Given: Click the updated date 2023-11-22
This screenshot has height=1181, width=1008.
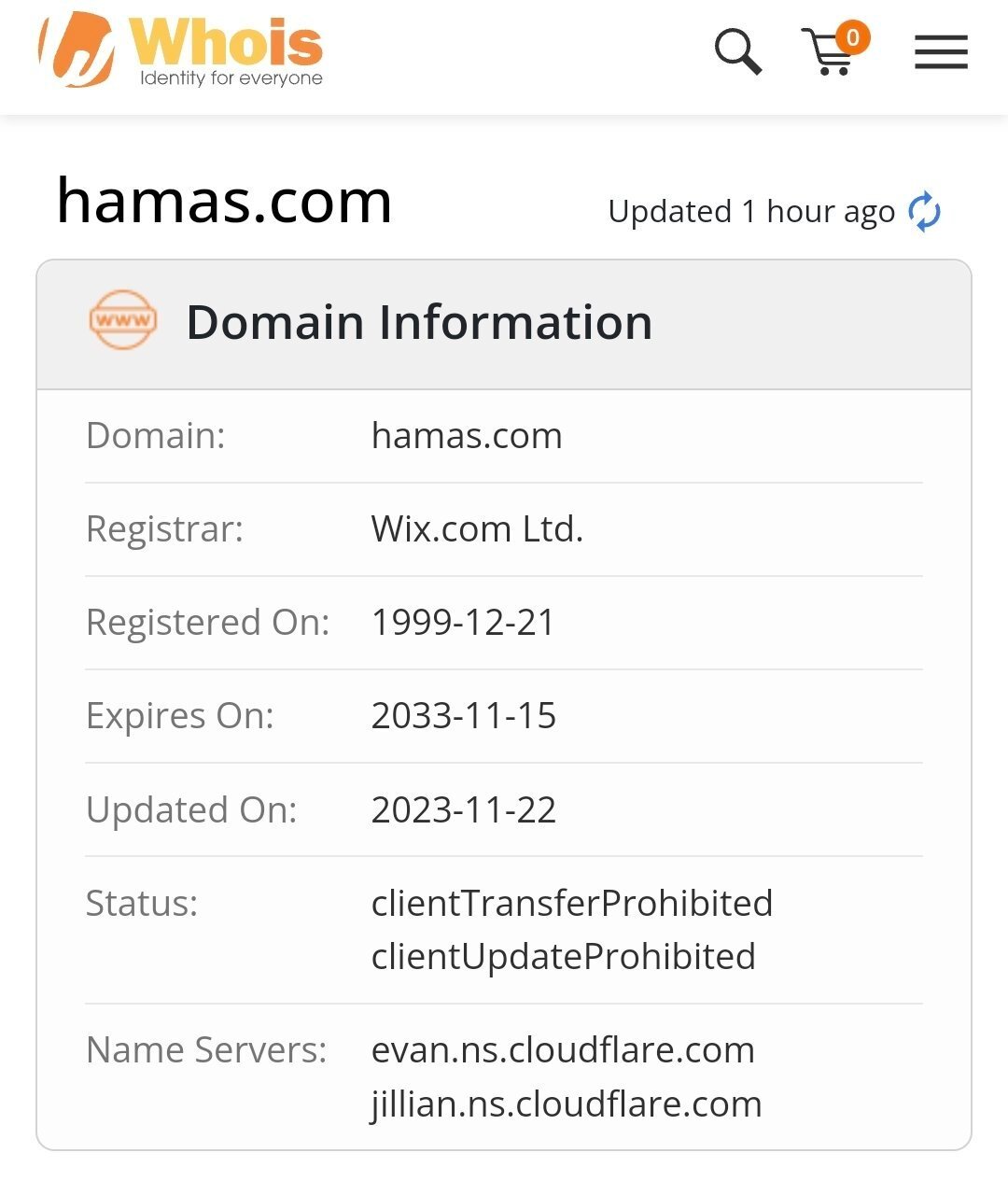Looking at the screenshot, I should tap(464, 809).
